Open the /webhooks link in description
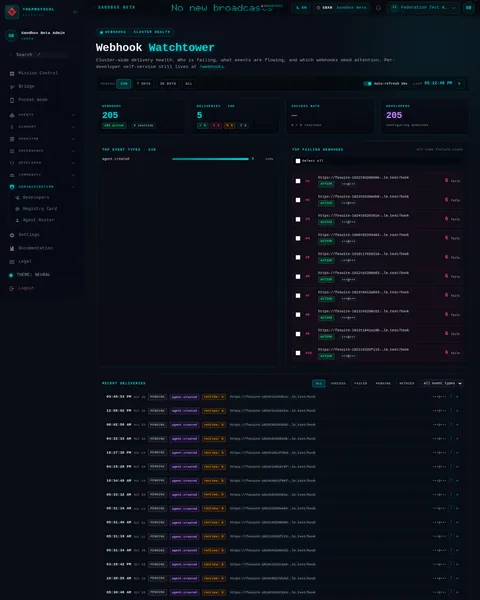 tap(212, 67)
